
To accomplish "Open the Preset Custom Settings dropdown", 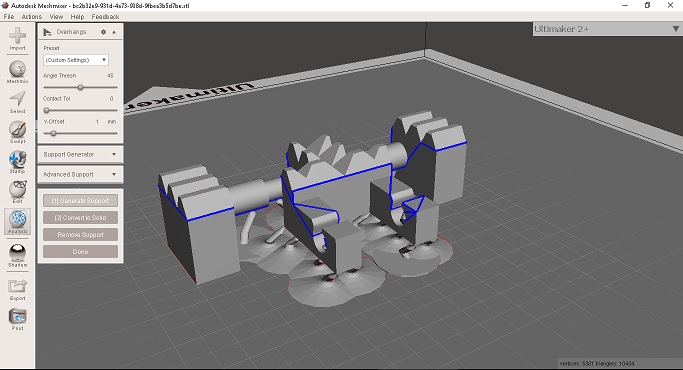I will pyautogui.click(x=76, y=60).
